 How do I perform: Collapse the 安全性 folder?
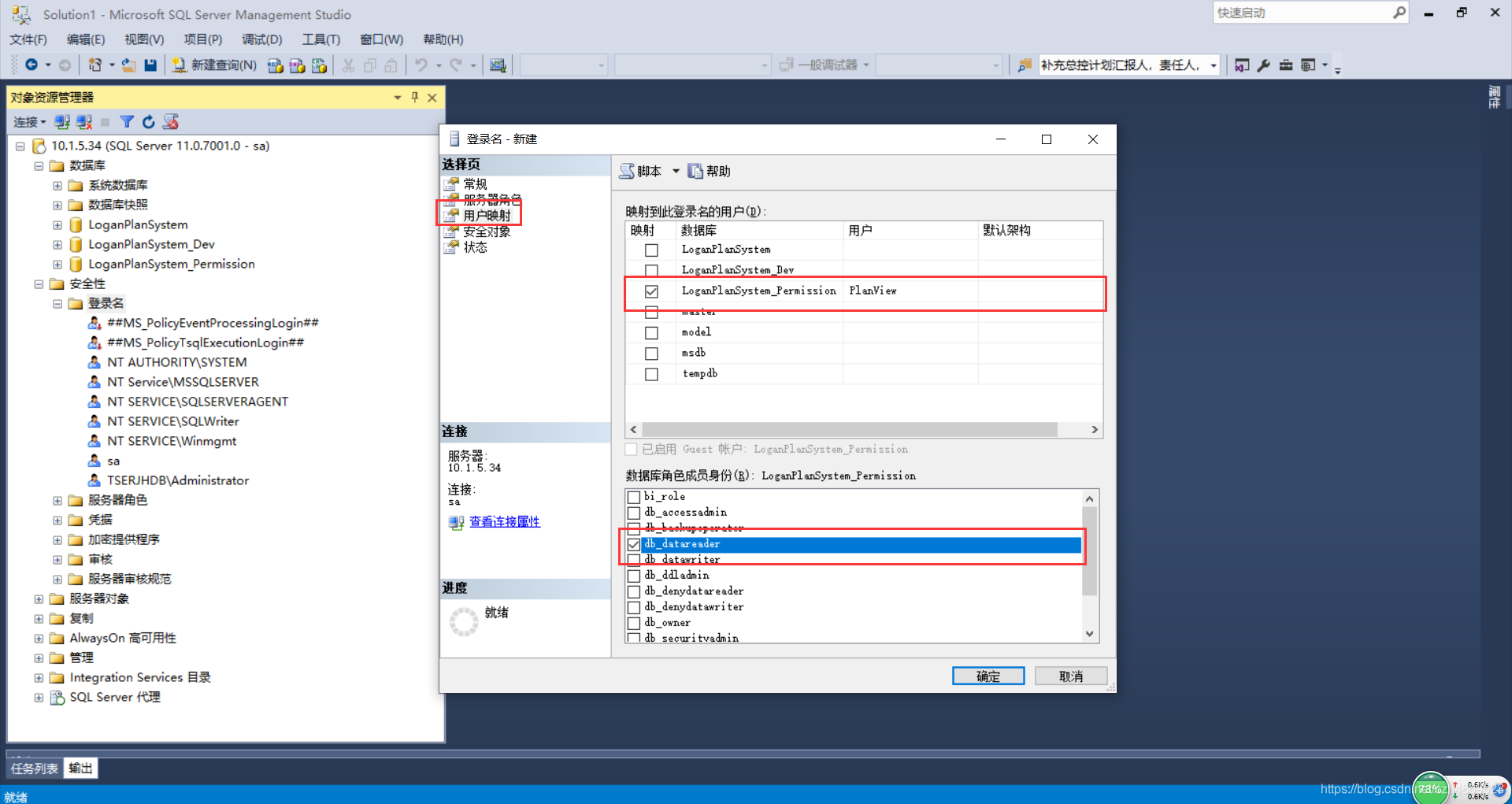pyautogui.click(x=39, y=284)
